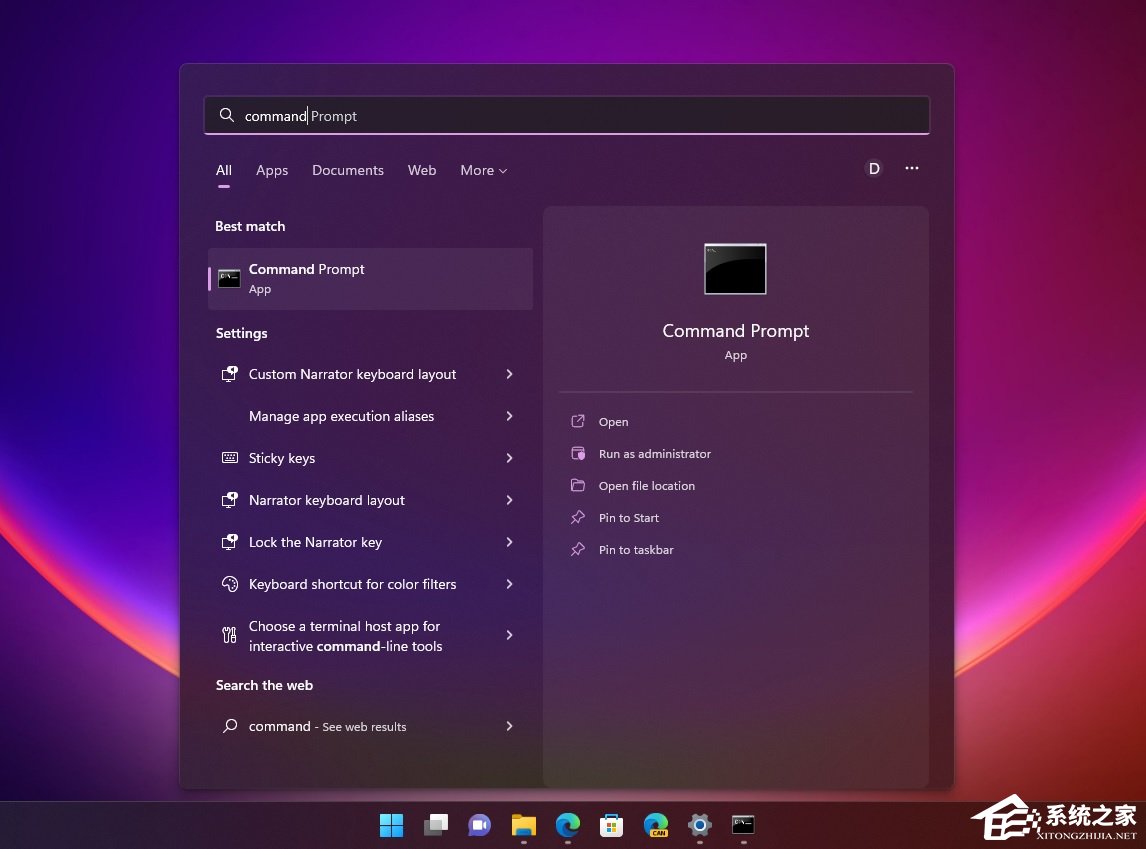Select Run as administrator
Image resolution: width=1146 pixels, height=849 pixels.
[x=654, y=454]
